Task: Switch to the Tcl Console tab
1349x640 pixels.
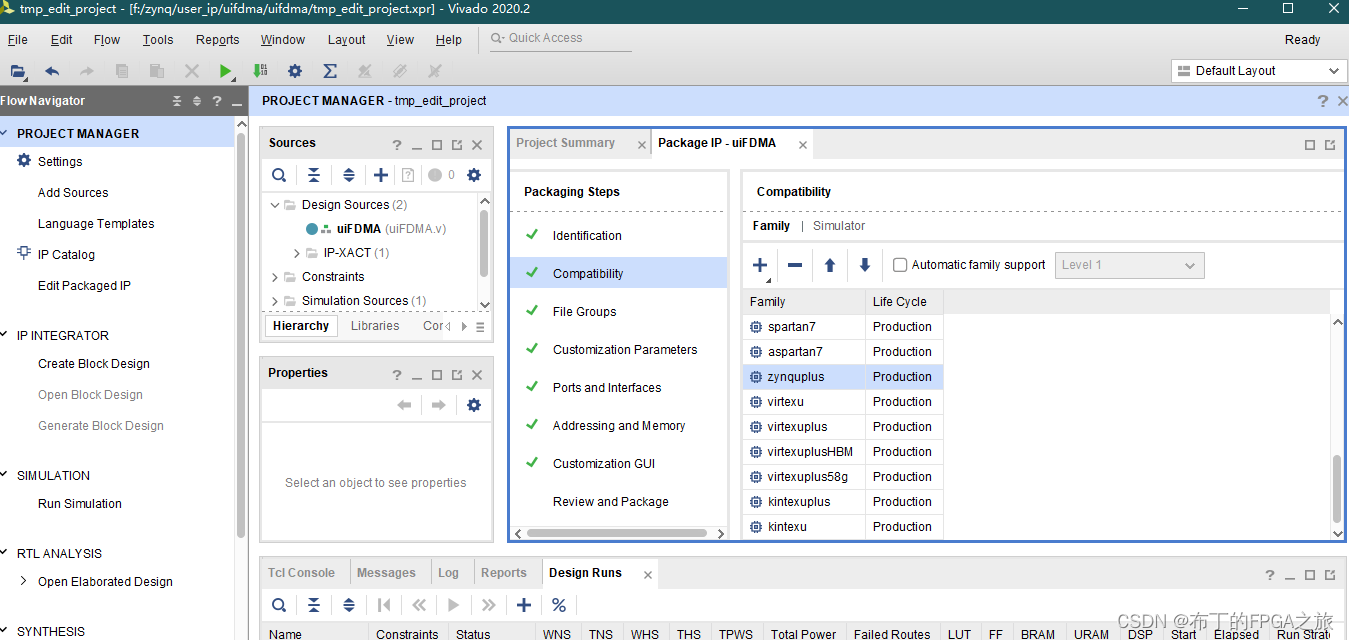Action: click(301, 573)
